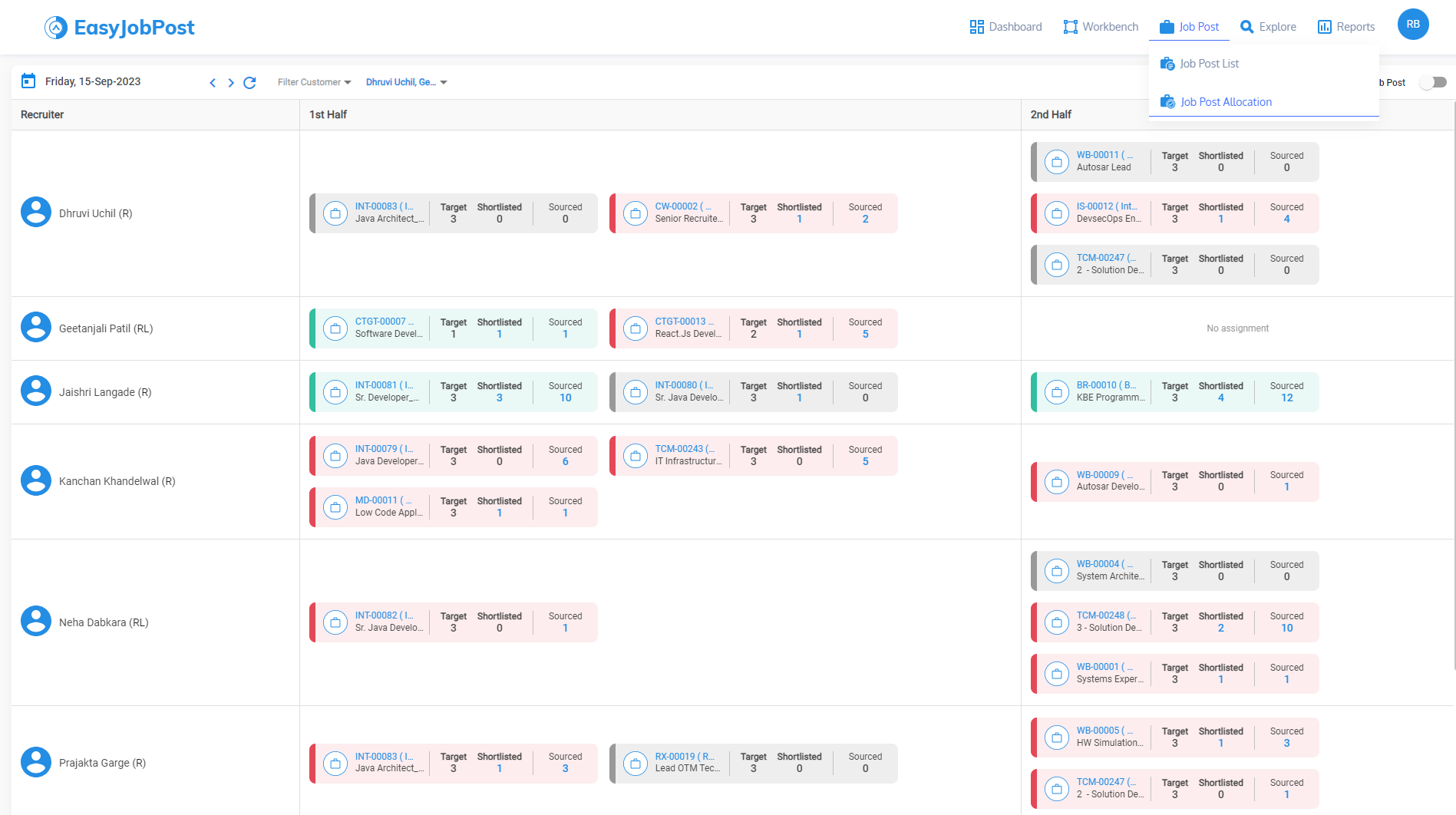Open the Dhruvi Uchil recruiter filter dropdown

pos(406,82)
